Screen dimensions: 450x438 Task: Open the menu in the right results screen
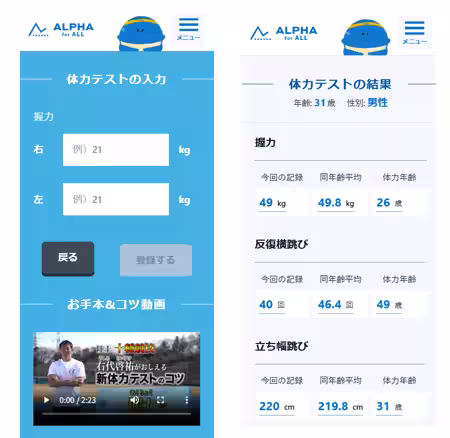[414, 33]
